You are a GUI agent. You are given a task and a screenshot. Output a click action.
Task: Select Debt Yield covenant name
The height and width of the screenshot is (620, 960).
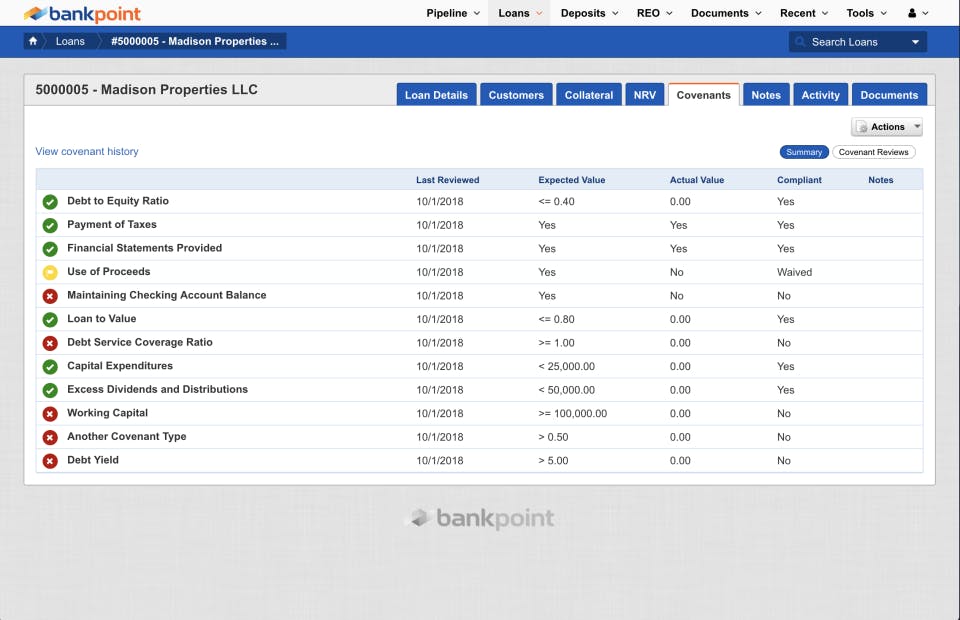(x=93, y=460)
